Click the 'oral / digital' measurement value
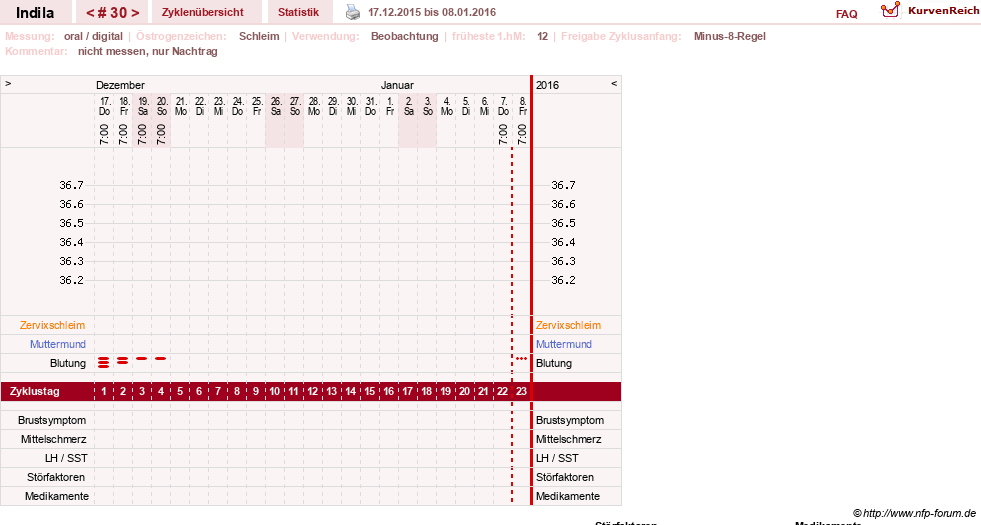The width and height of the screenshot is (981, 525). 93,36
